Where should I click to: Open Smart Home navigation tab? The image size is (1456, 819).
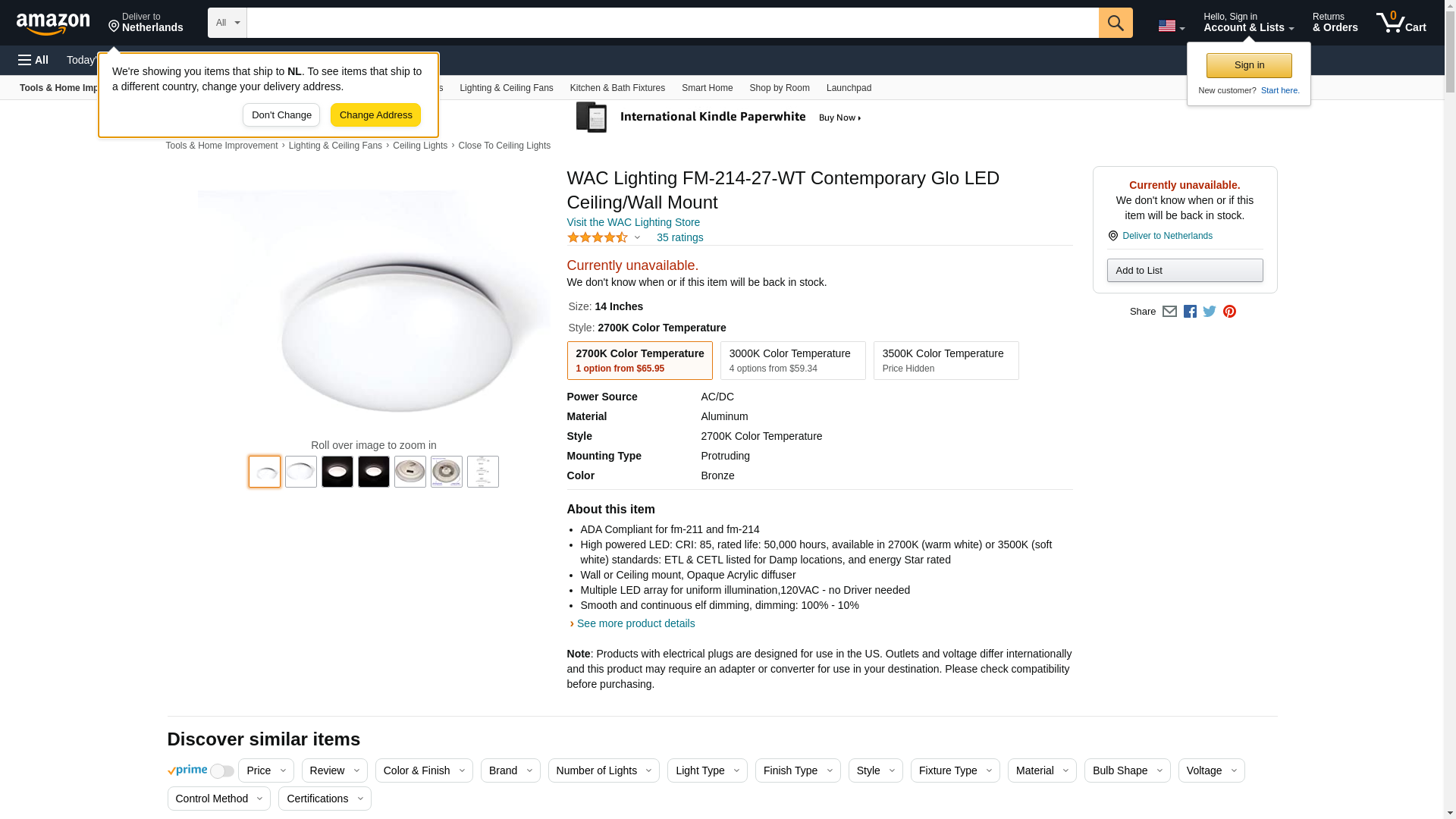coord(707,88)
